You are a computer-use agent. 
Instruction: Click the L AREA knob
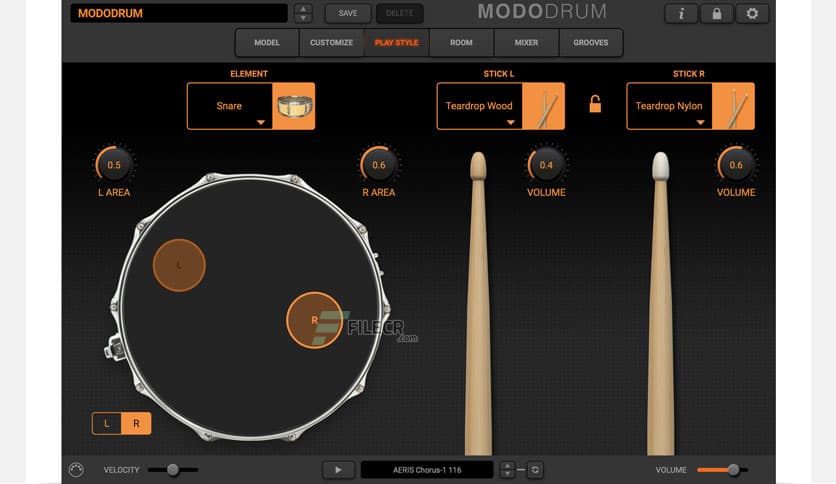point(114,165)
